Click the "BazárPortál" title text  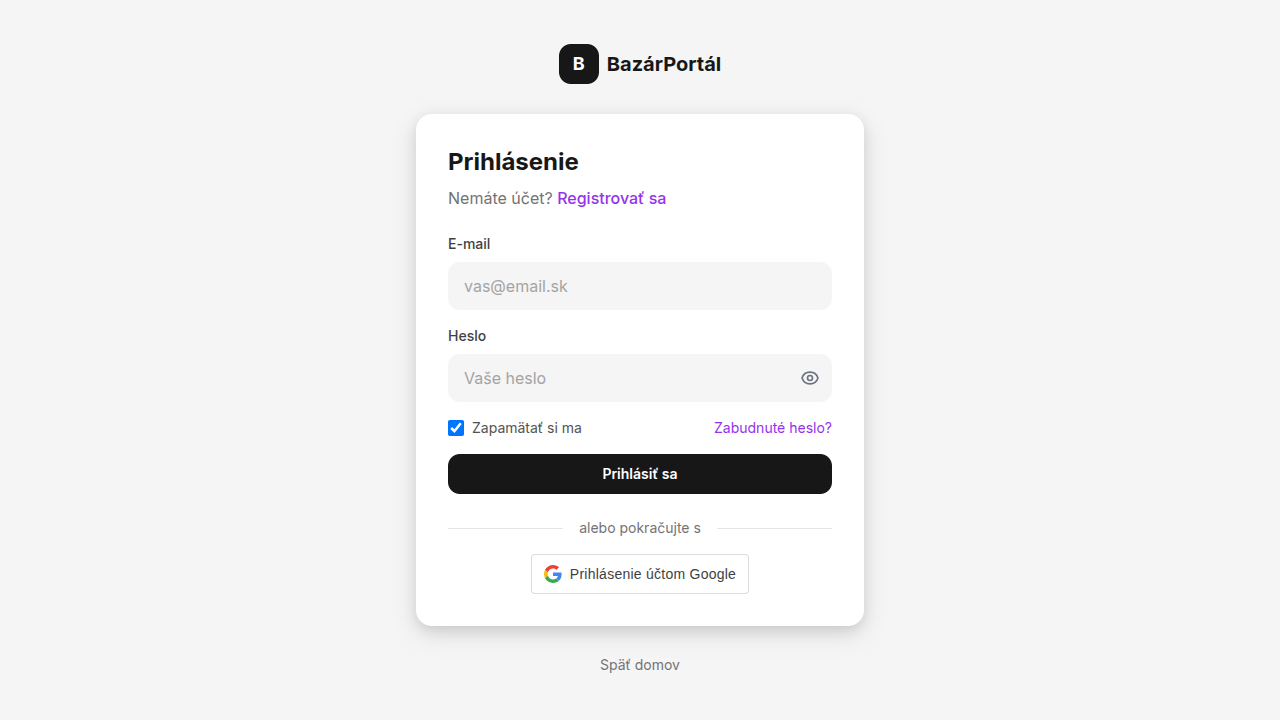pos(664,63)
